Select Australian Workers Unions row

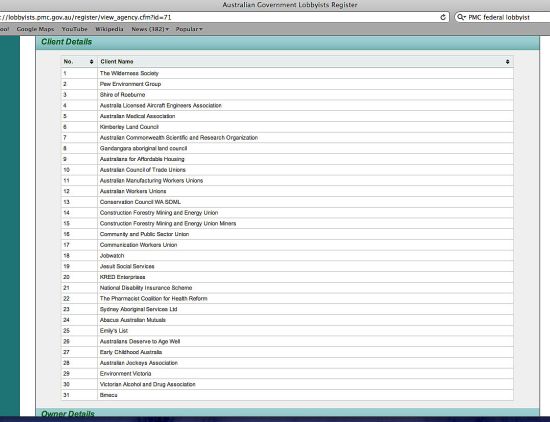(287, 191)
